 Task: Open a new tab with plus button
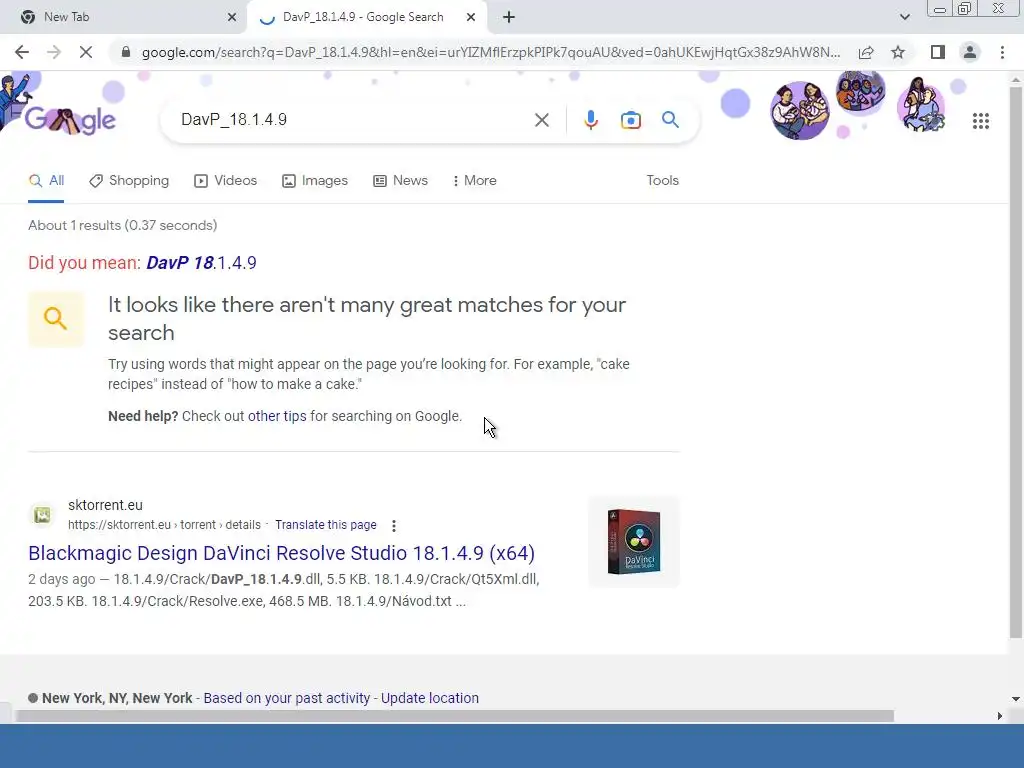(x=509, y=17)
